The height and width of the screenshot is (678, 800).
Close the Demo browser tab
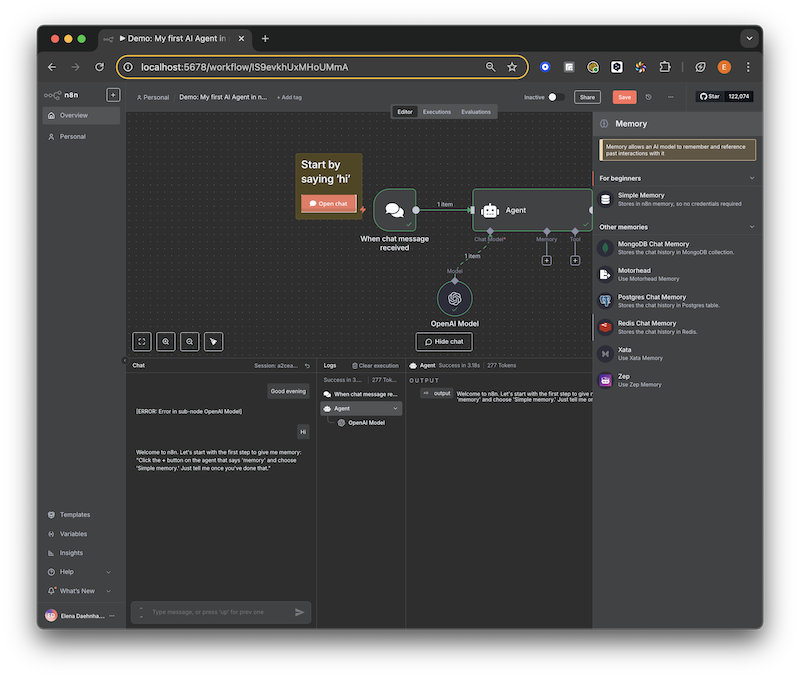click(241, 39)
